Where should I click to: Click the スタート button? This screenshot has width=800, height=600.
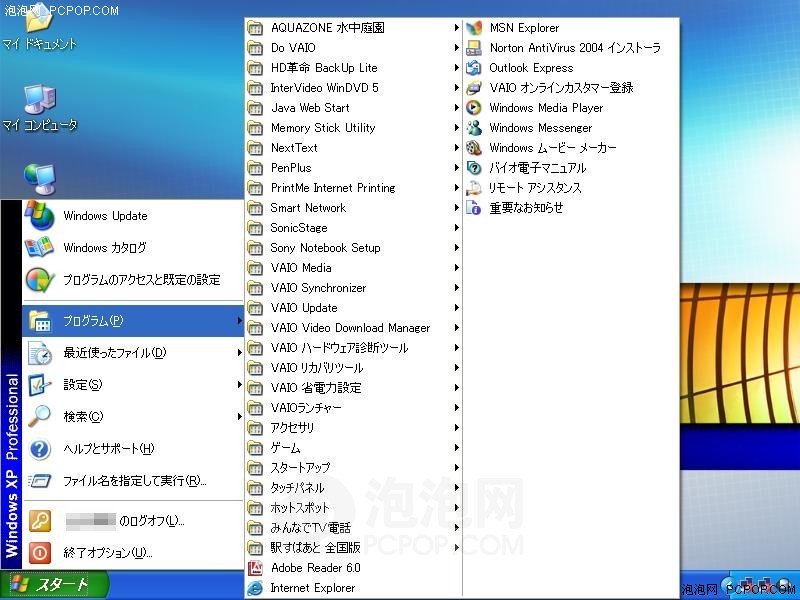click(55, 585)
